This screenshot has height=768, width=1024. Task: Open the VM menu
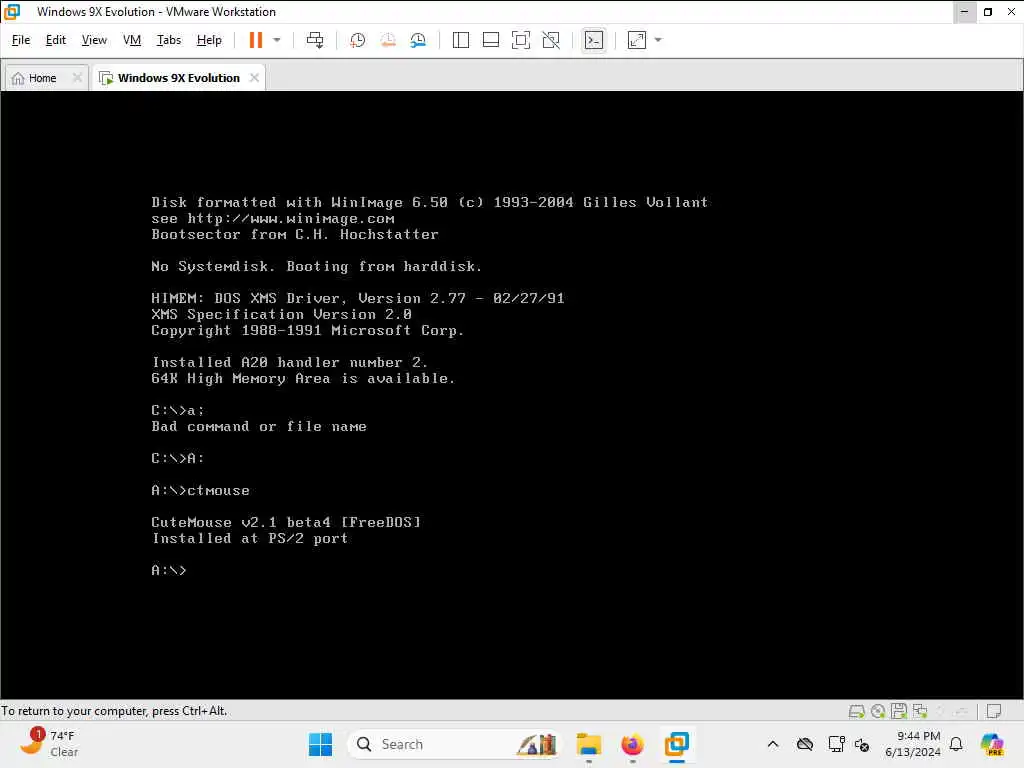pos(132,40)
